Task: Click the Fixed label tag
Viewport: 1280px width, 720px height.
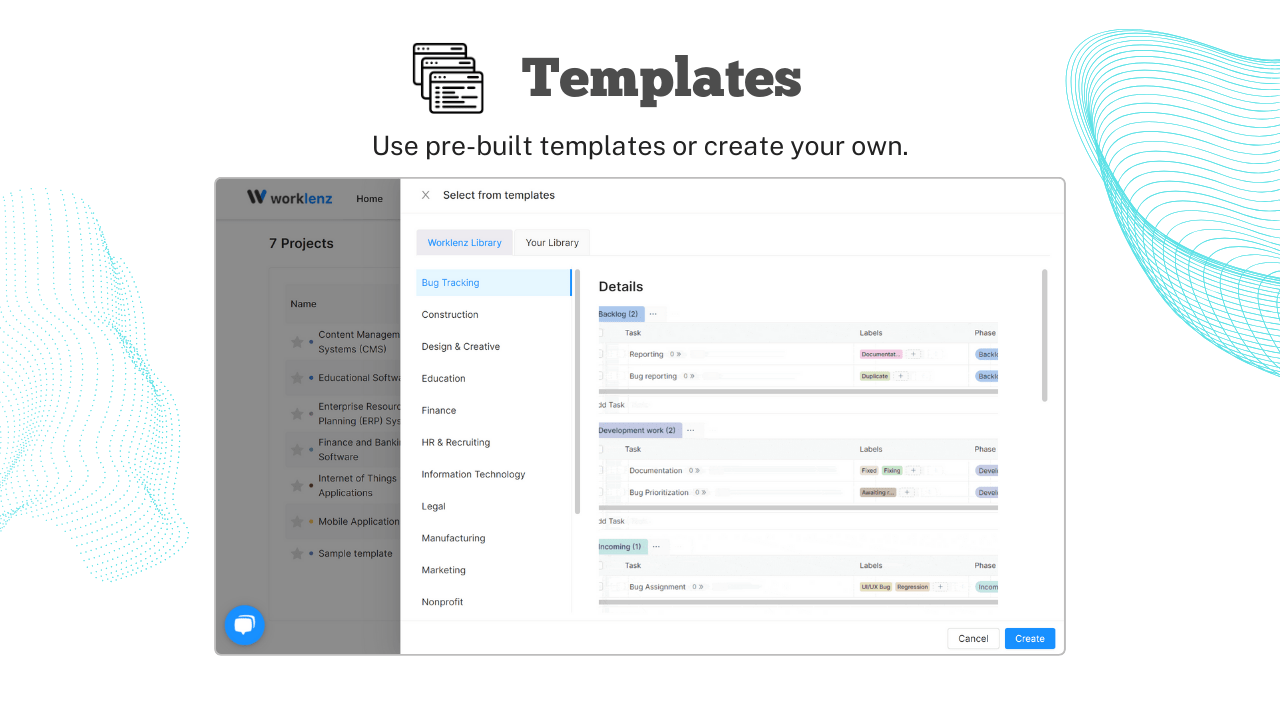Action: pyautogui.click(x=869, y=470)
